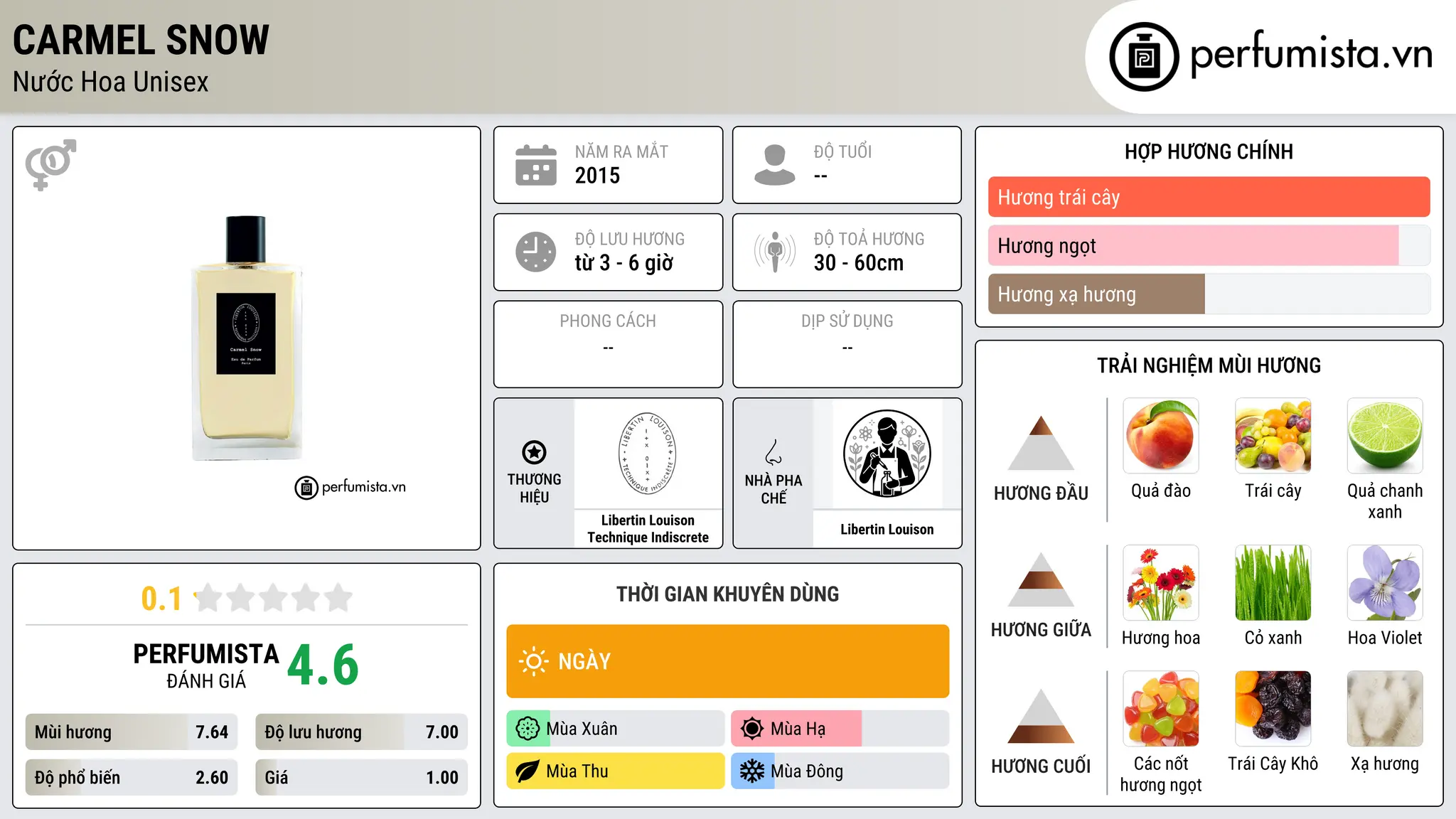This screenshot has height=819, width=1456.
Task: Select the Hương hoa flower bouquet image
Action: tap(1161, 583)
